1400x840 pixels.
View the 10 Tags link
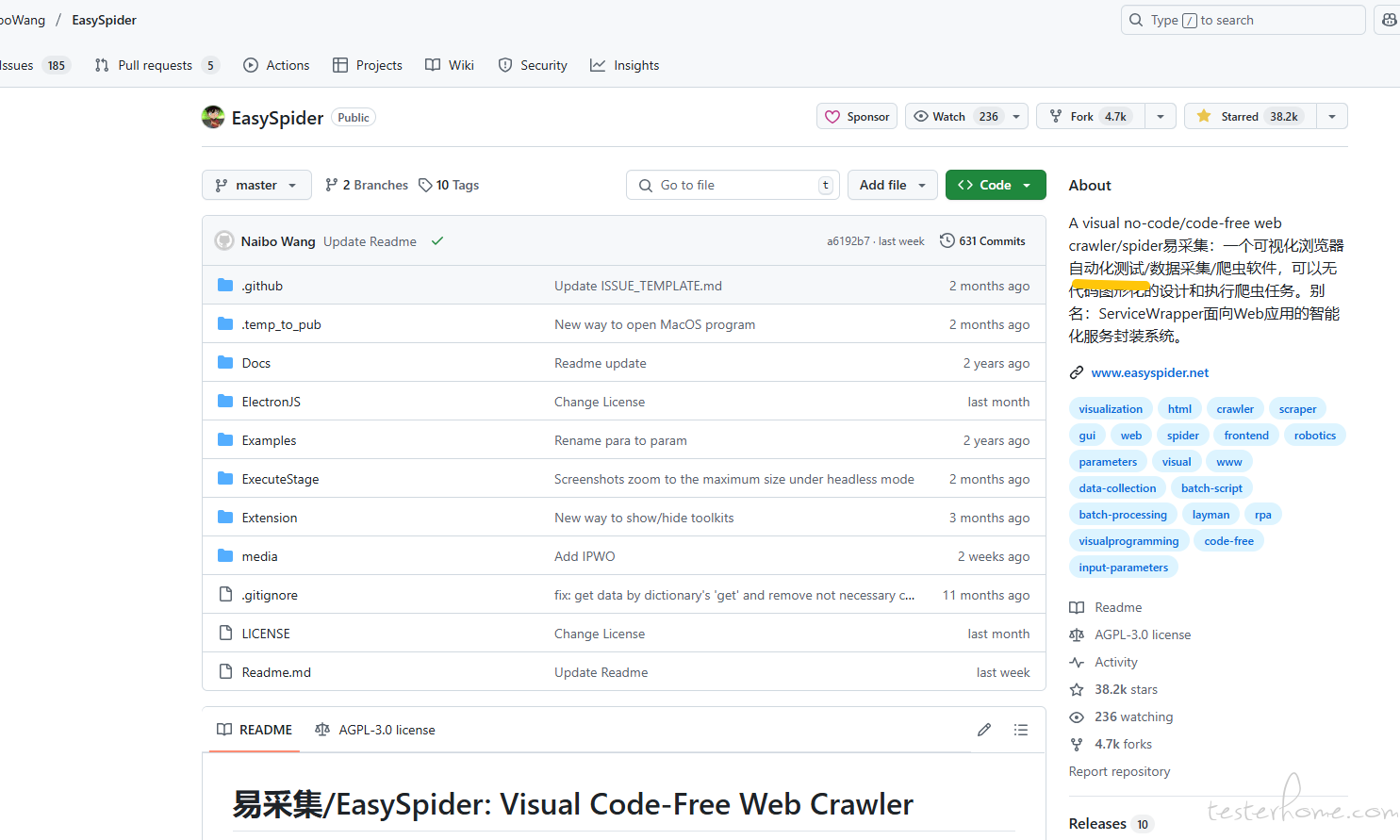click(x=449, y=185)
